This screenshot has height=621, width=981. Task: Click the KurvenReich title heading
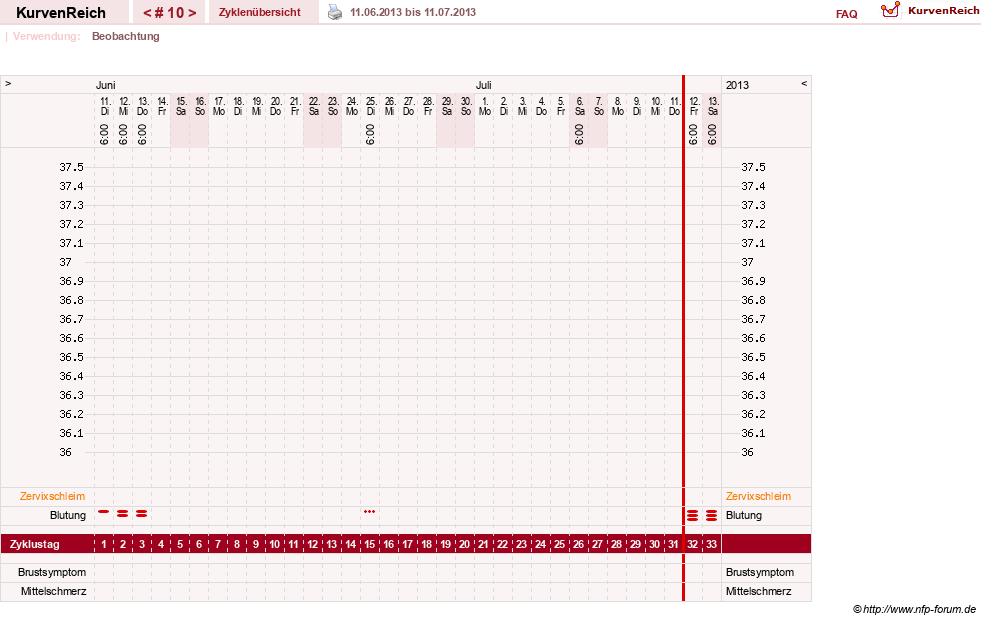pos(61,13)
